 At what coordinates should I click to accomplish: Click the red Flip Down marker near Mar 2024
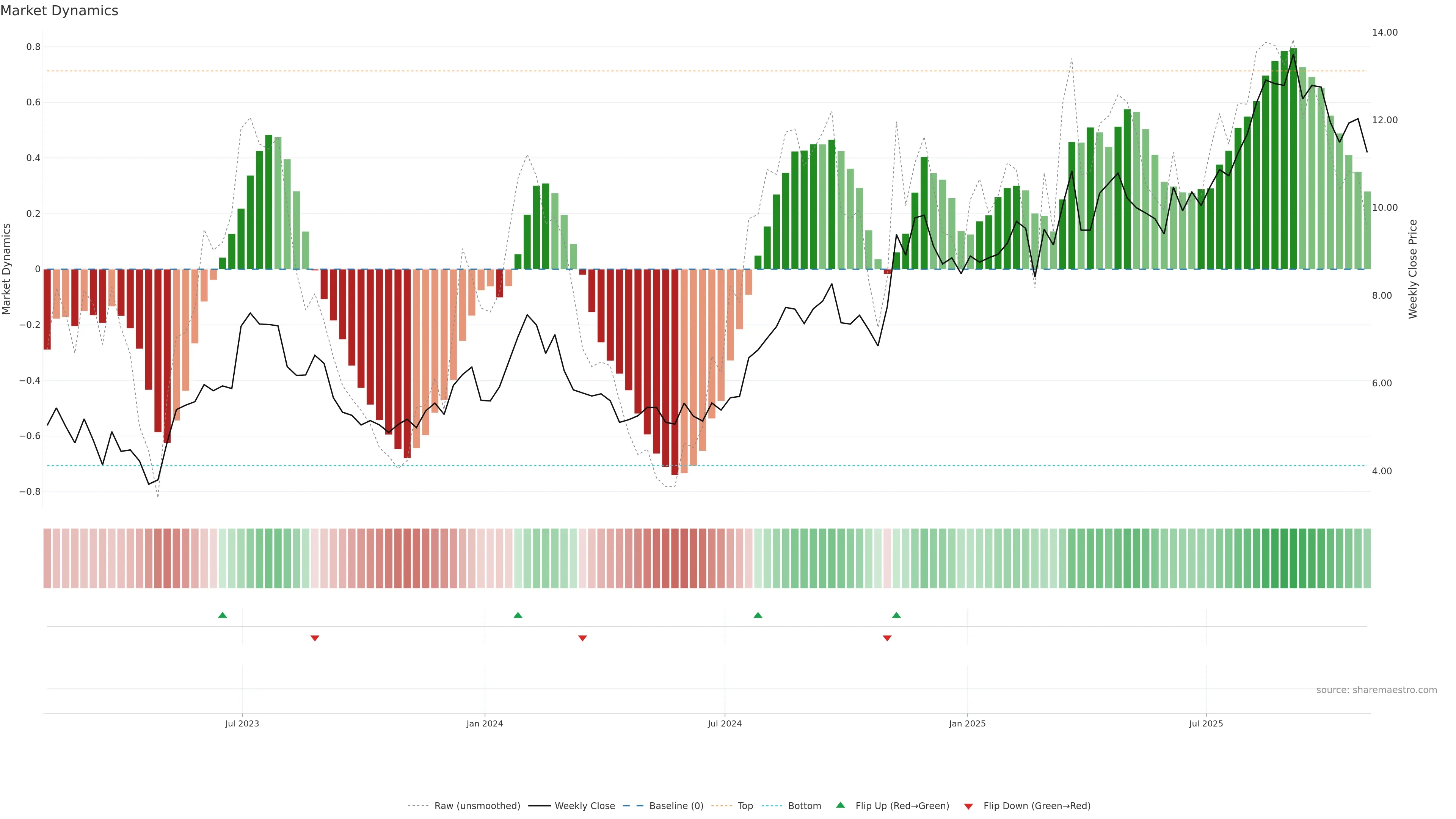[583, 638]
